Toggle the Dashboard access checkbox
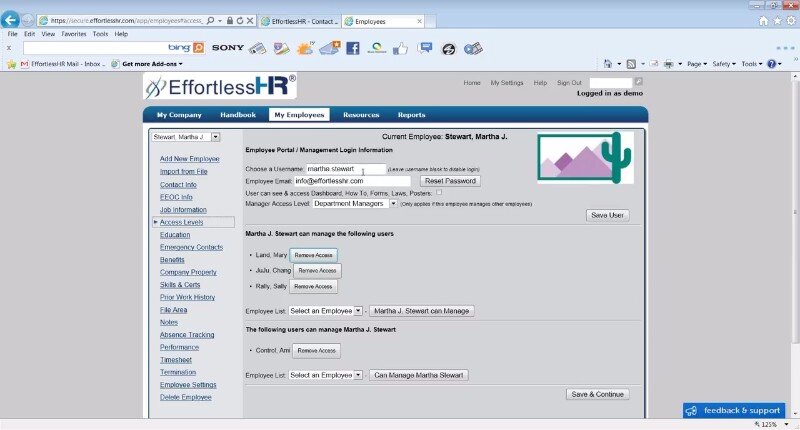This screenshot has height=430, width=800. click(438, 191)
